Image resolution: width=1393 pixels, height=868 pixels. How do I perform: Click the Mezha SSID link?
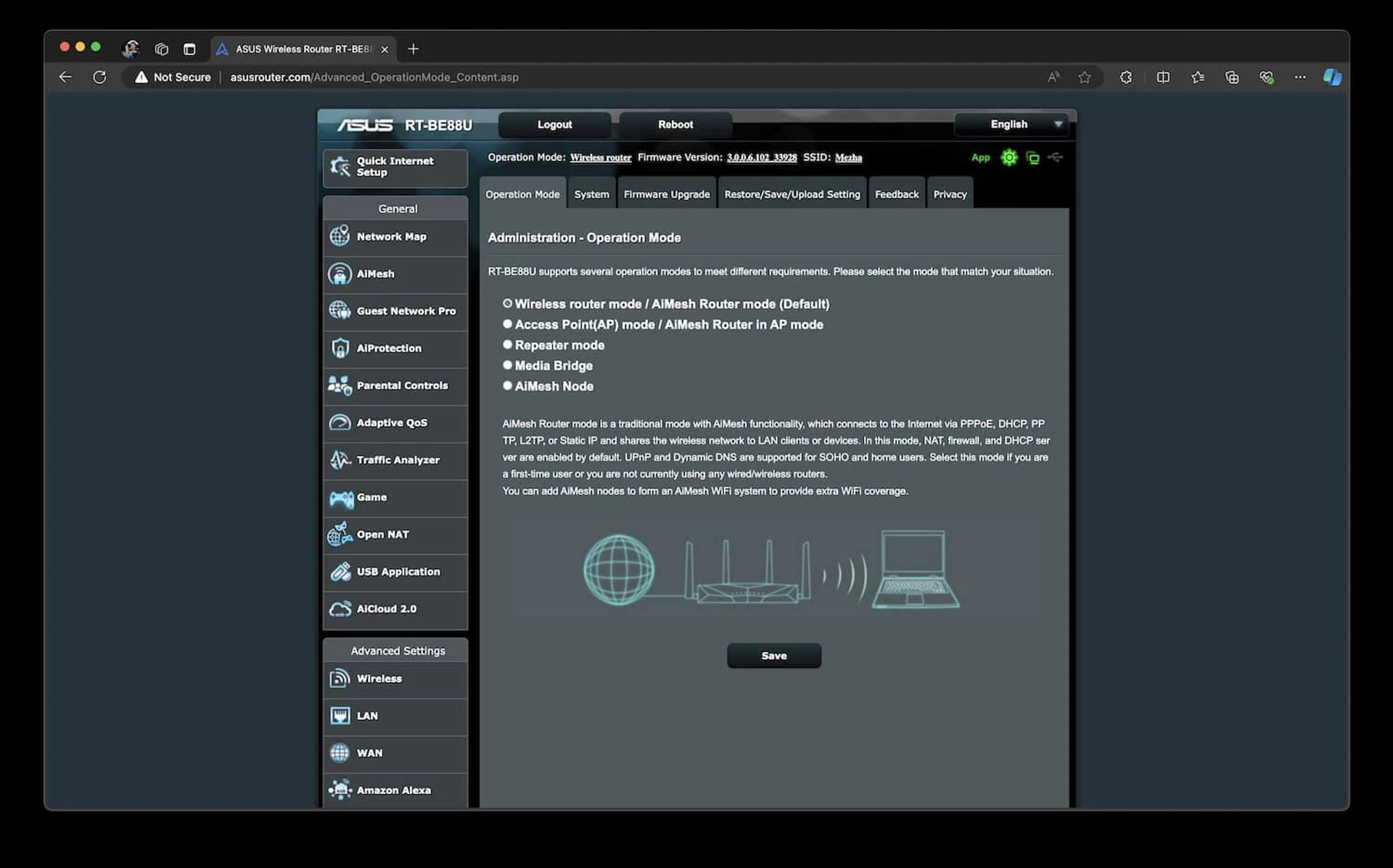point(848,157)
